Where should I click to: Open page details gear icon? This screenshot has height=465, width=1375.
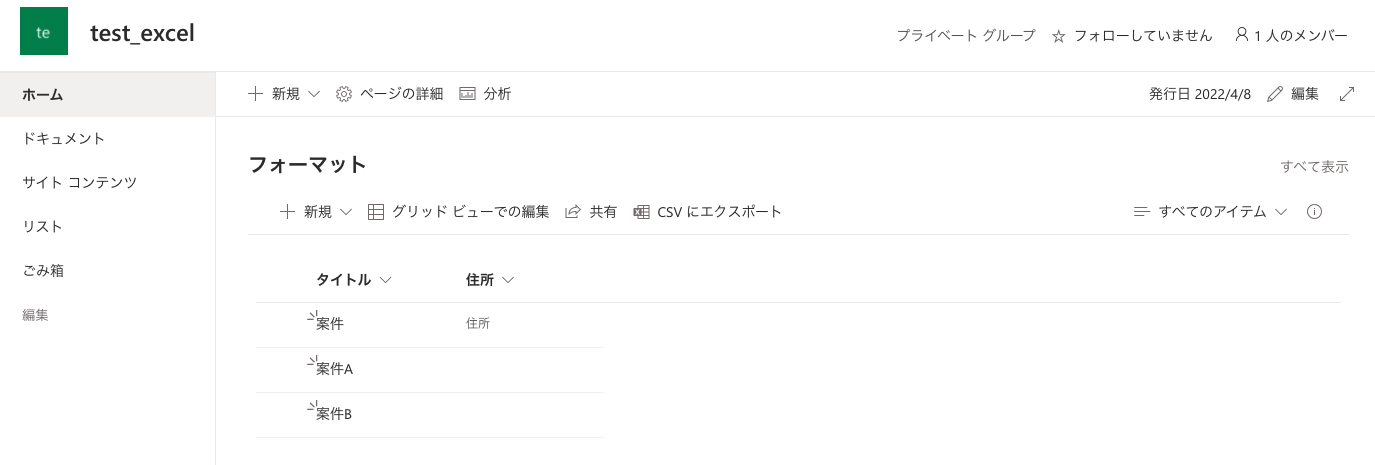pos(344,94)
